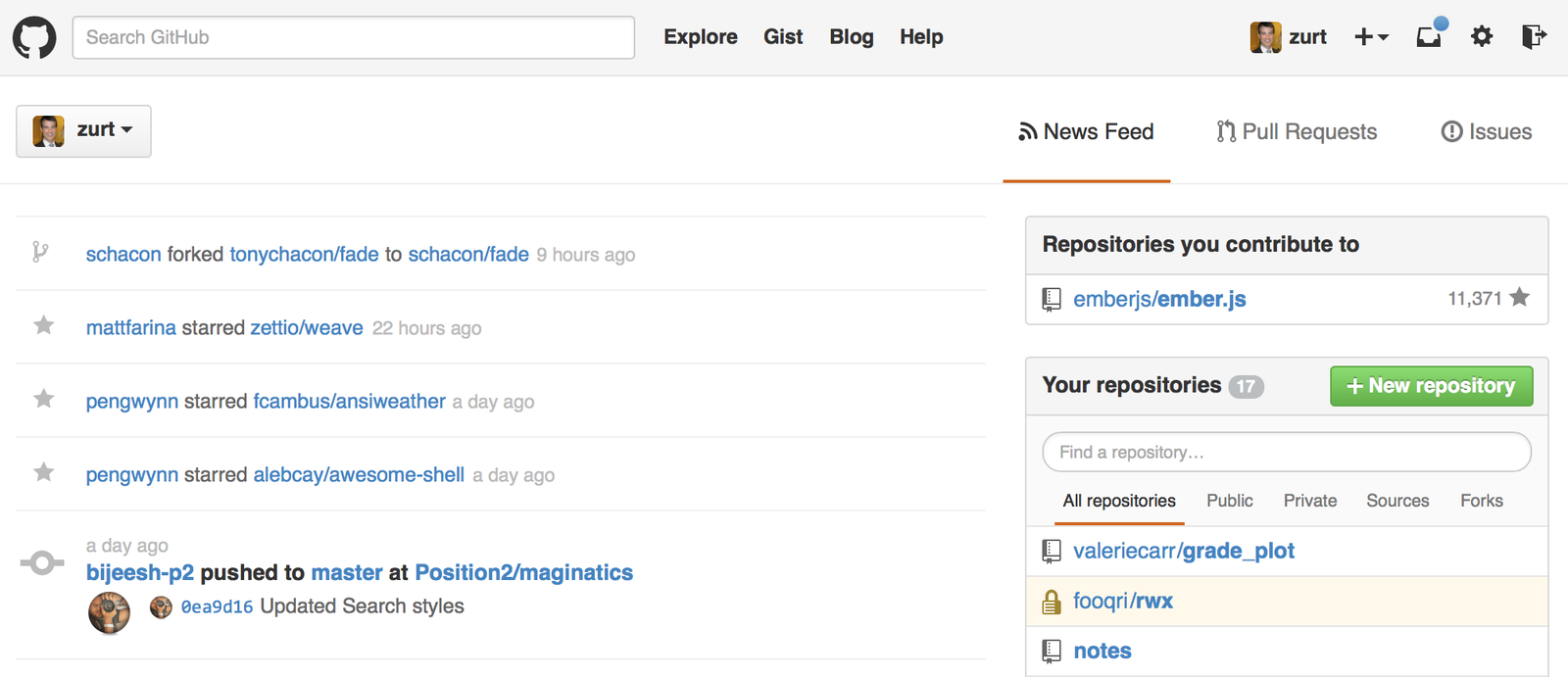Viewport: 1568px width, 677px height.
Task: Open alebcay/awesome-shell repository
Action: pos(359,475)
